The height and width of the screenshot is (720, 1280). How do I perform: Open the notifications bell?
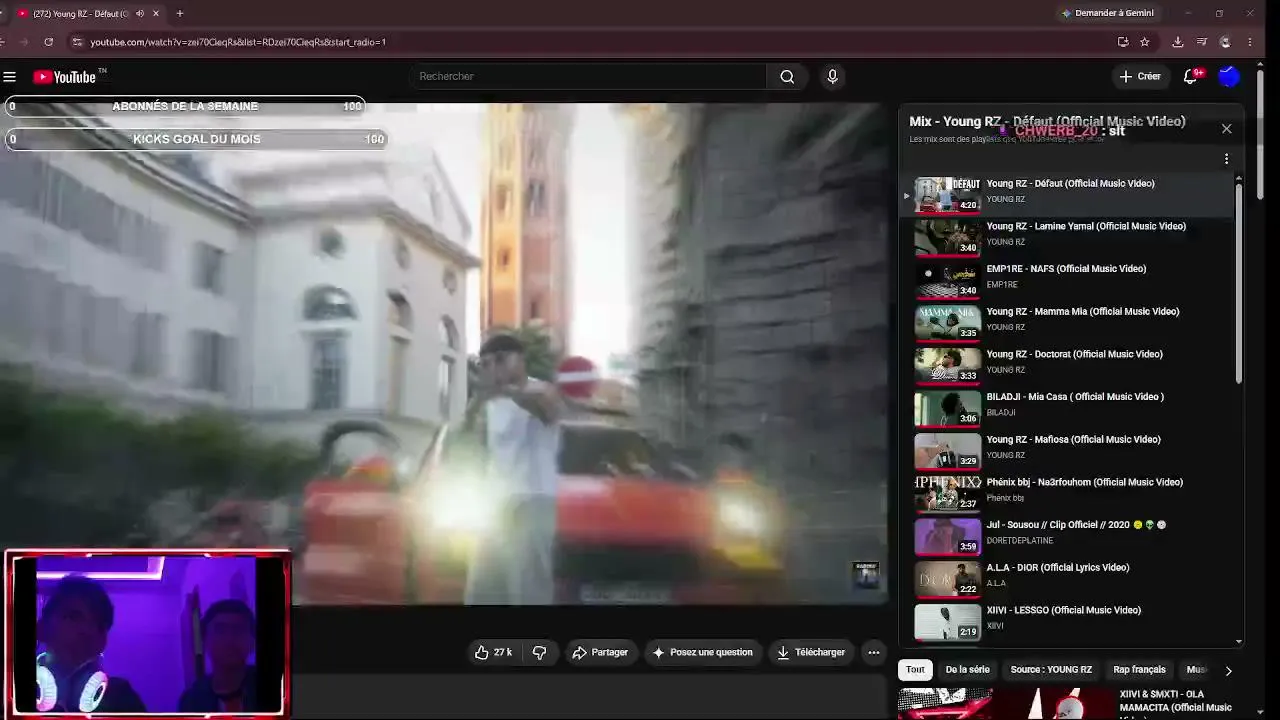[x=1190, y=77]
